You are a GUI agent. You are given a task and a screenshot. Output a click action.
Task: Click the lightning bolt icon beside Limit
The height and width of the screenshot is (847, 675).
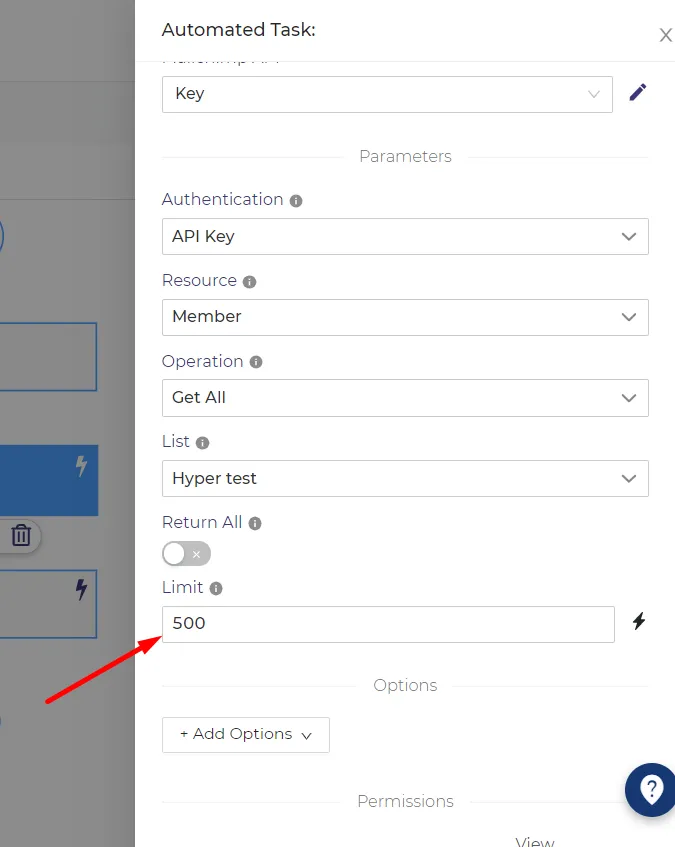[639, 621]
